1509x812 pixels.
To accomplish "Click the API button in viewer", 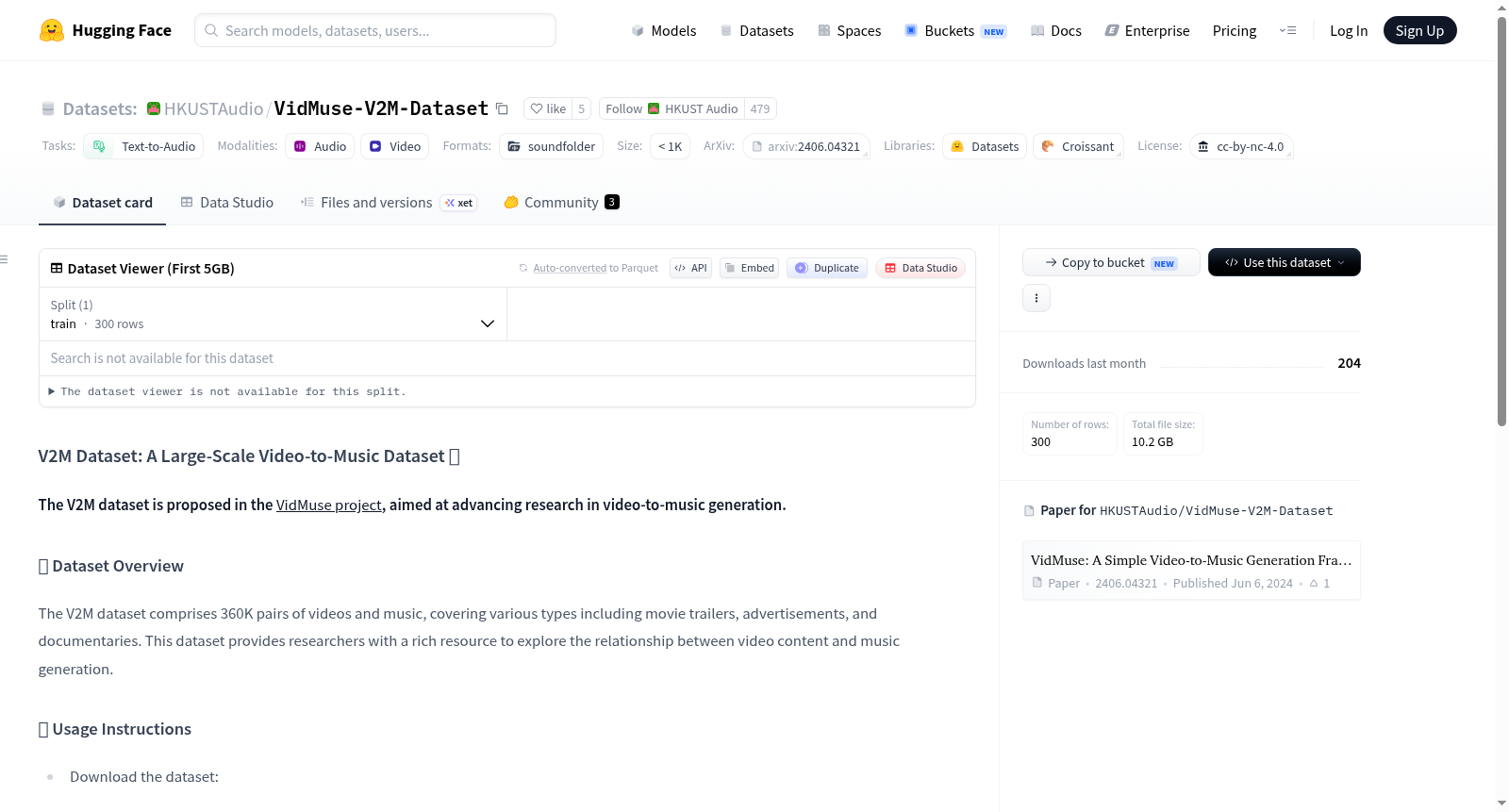I will click(690, 268).
